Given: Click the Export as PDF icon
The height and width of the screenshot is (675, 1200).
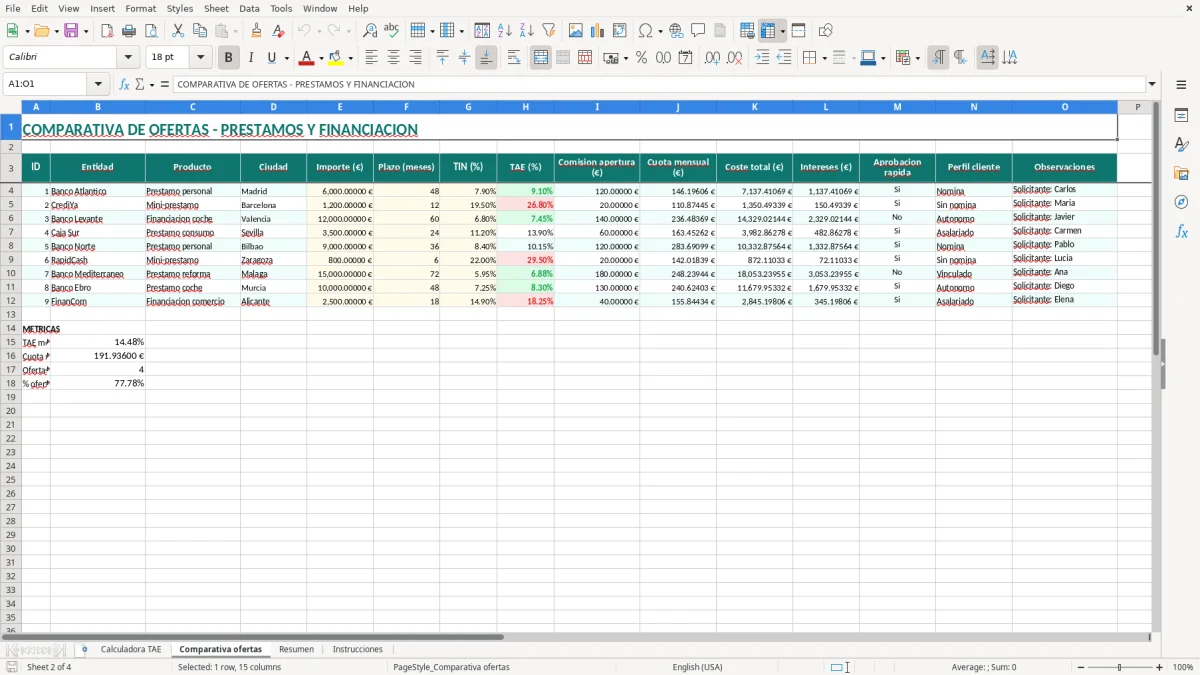Looking at the screenshot, I should [x=107, y=31].
